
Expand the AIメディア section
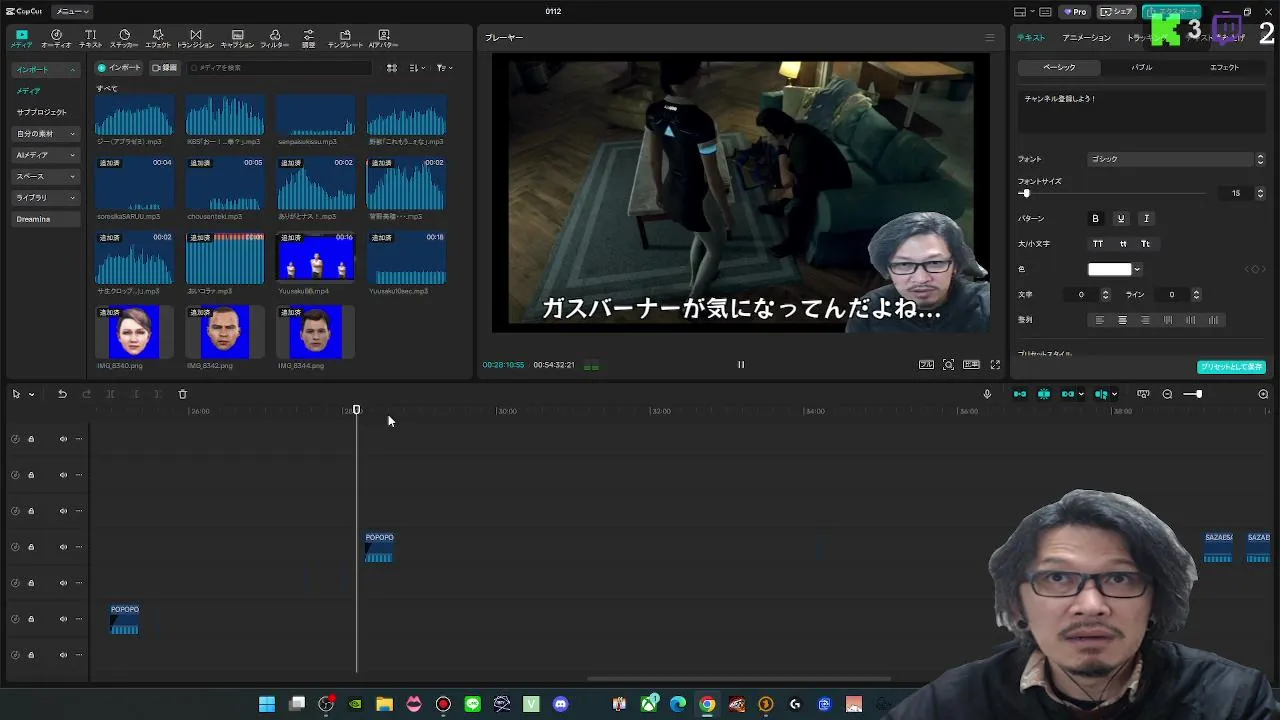pos(46,155)
